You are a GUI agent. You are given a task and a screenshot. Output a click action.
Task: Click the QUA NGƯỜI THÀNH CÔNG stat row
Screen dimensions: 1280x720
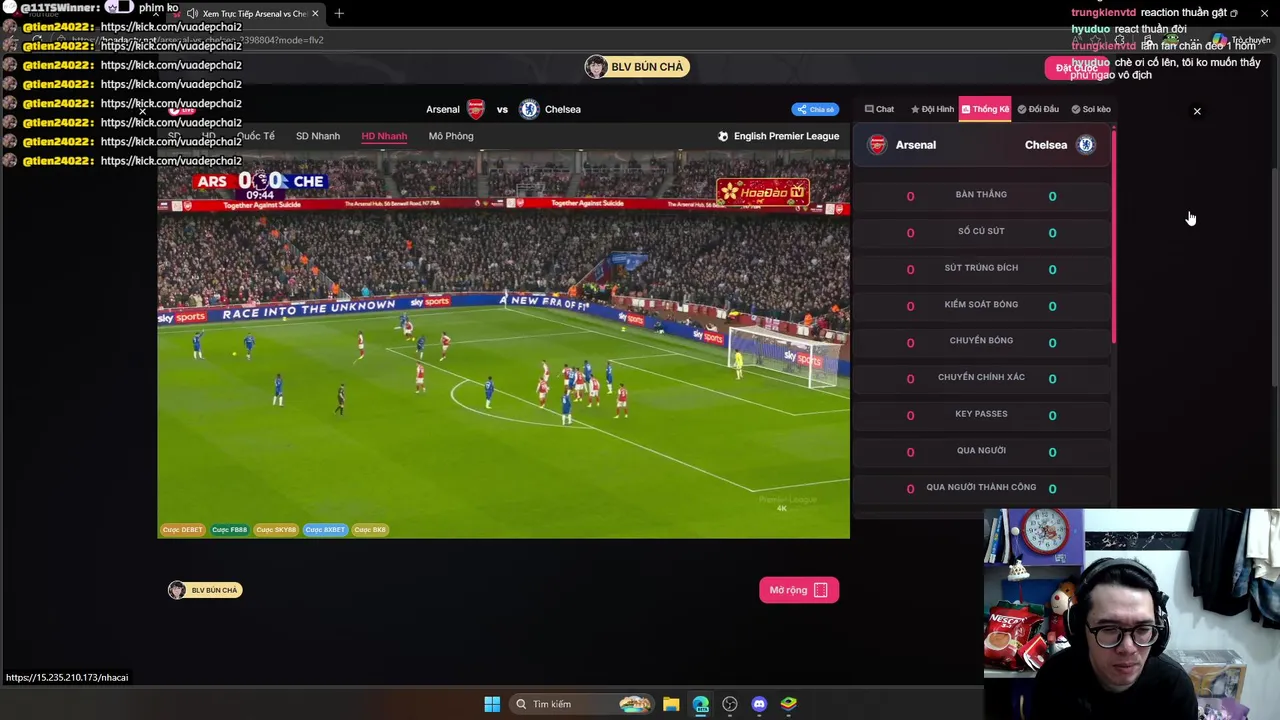981,488
